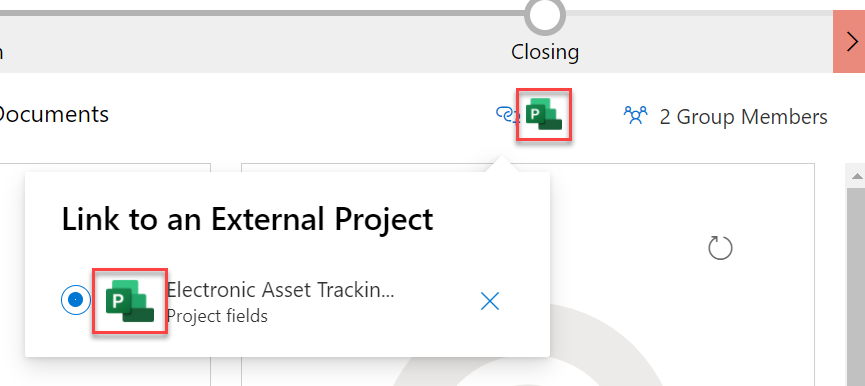This screenshot has height=386, width=865.
Task: Select the Electronic Asset Tracking radio button
Action: click(x=76, y=301)
